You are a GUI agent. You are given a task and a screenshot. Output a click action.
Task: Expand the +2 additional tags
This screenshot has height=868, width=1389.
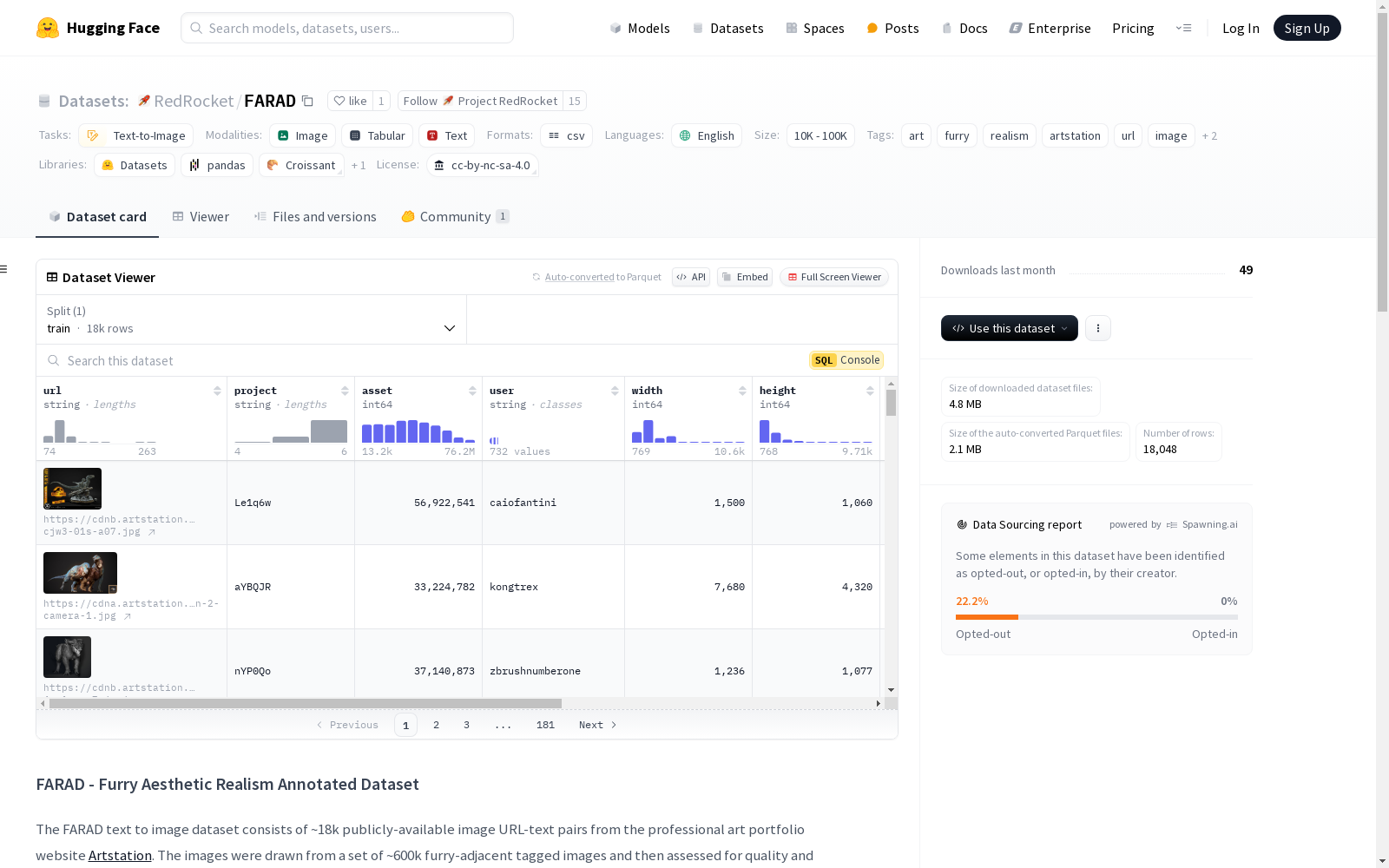(1209, 135)
